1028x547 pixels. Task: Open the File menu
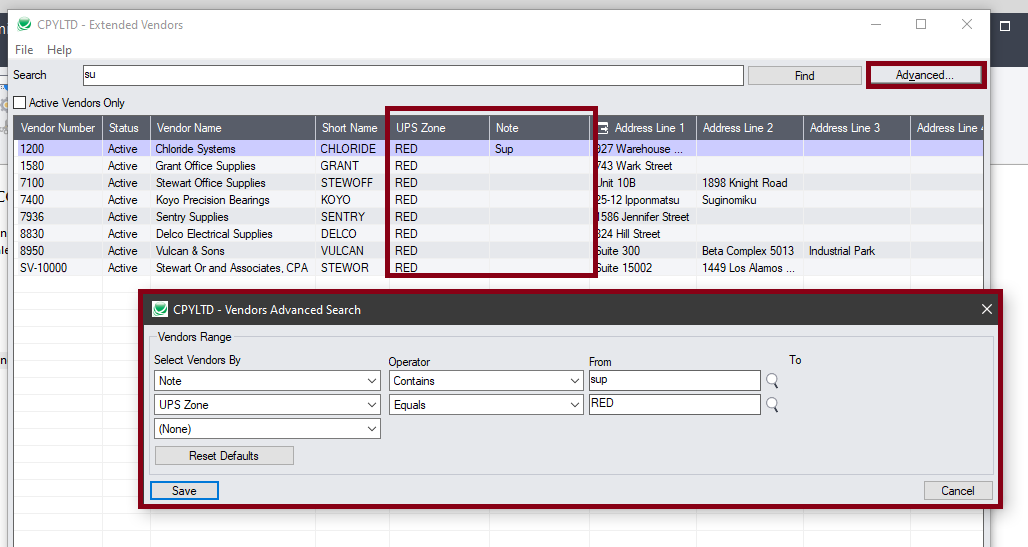(x=24, y=50)
